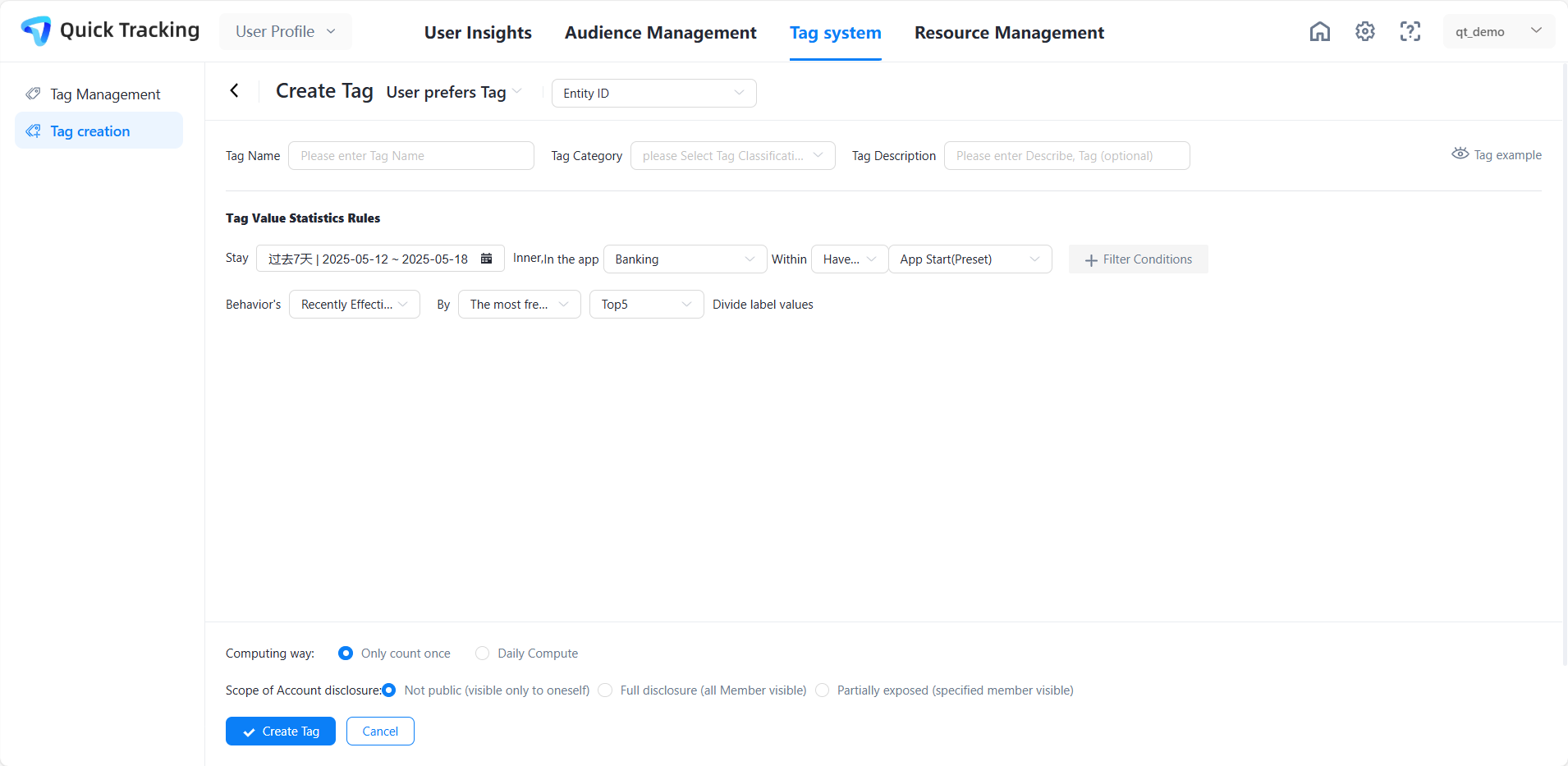The height and width of the screenshot is (766, 1568).
Task: Click the Create Tag button
Action: [281, 732]
